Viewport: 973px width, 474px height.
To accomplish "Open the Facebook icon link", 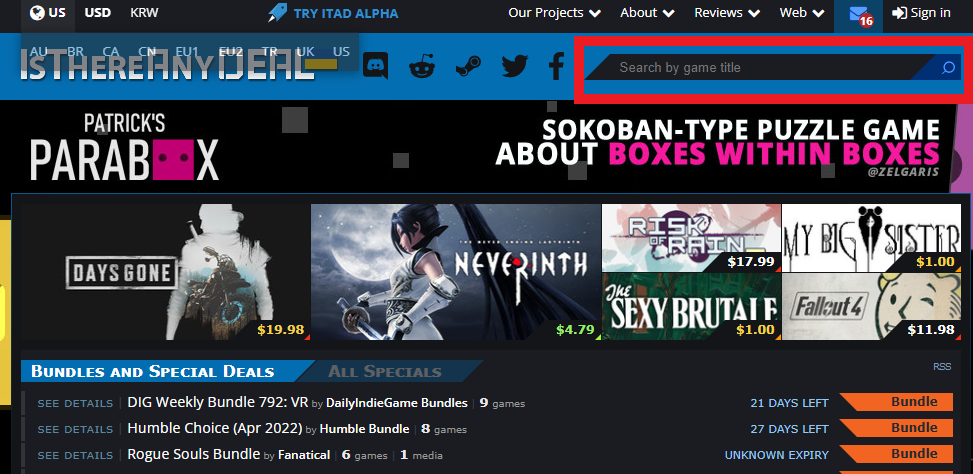I will (x=557, y=66).
